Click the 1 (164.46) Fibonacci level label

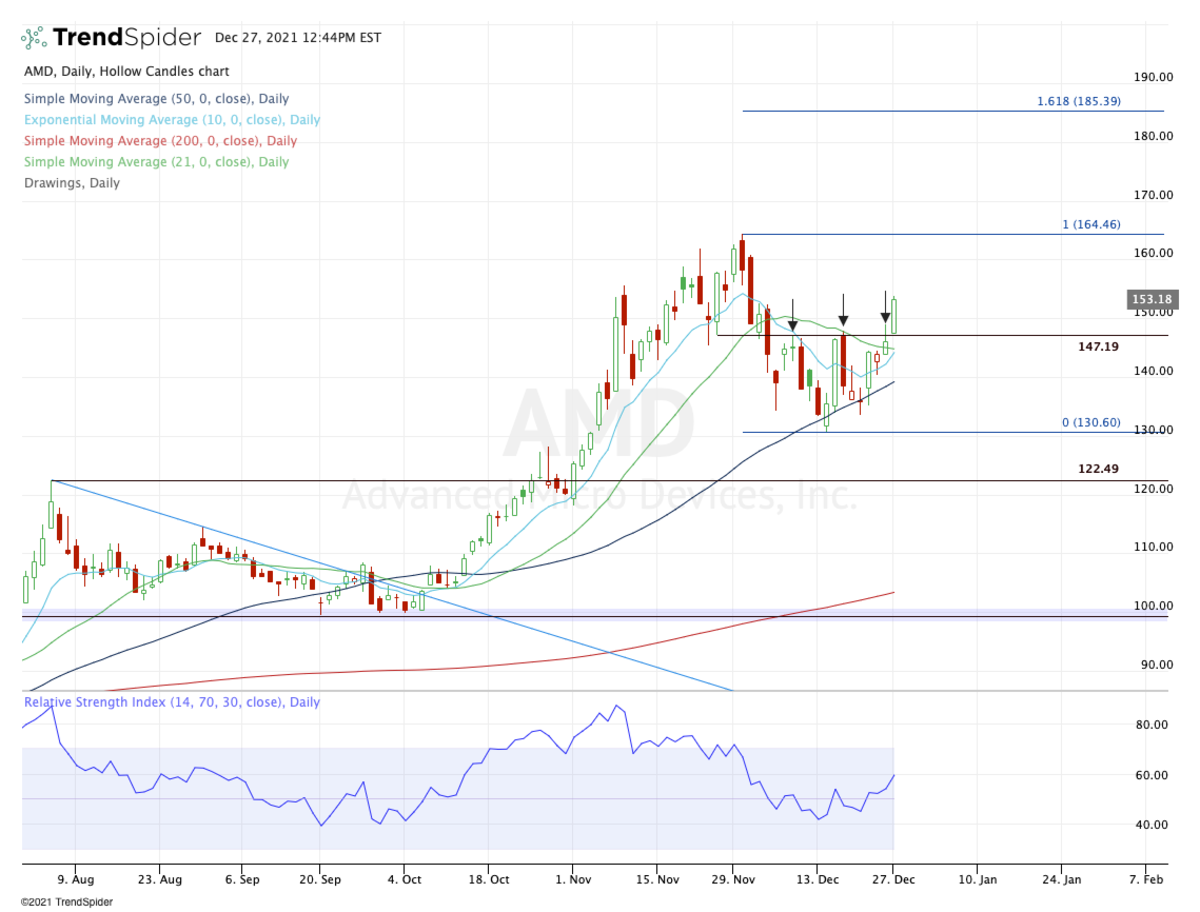[1098, 225]
